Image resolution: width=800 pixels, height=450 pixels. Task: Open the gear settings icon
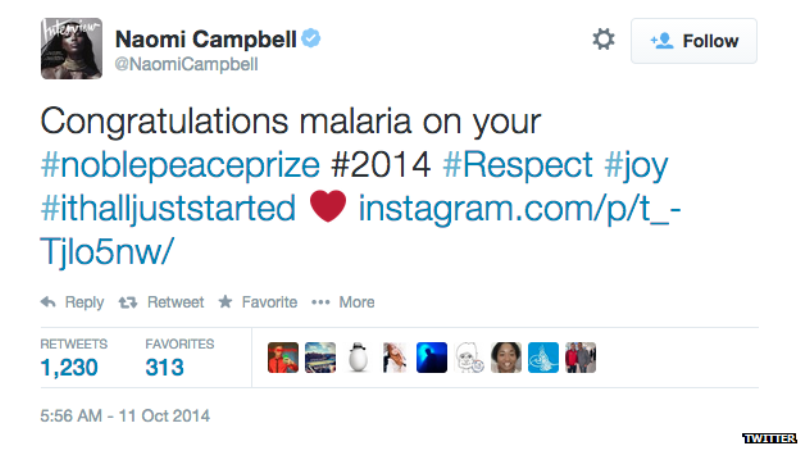[604, 39]
